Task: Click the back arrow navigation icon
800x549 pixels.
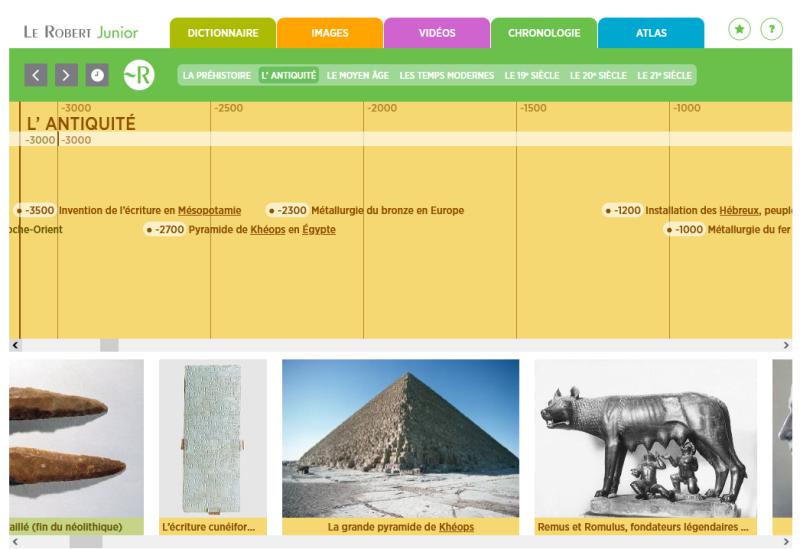Action: (36, 75)
